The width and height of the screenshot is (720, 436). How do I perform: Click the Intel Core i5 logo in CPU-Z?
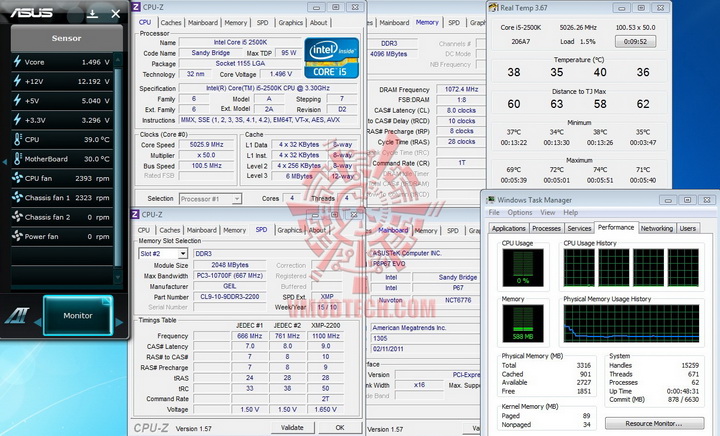click(x=331, y=58)
